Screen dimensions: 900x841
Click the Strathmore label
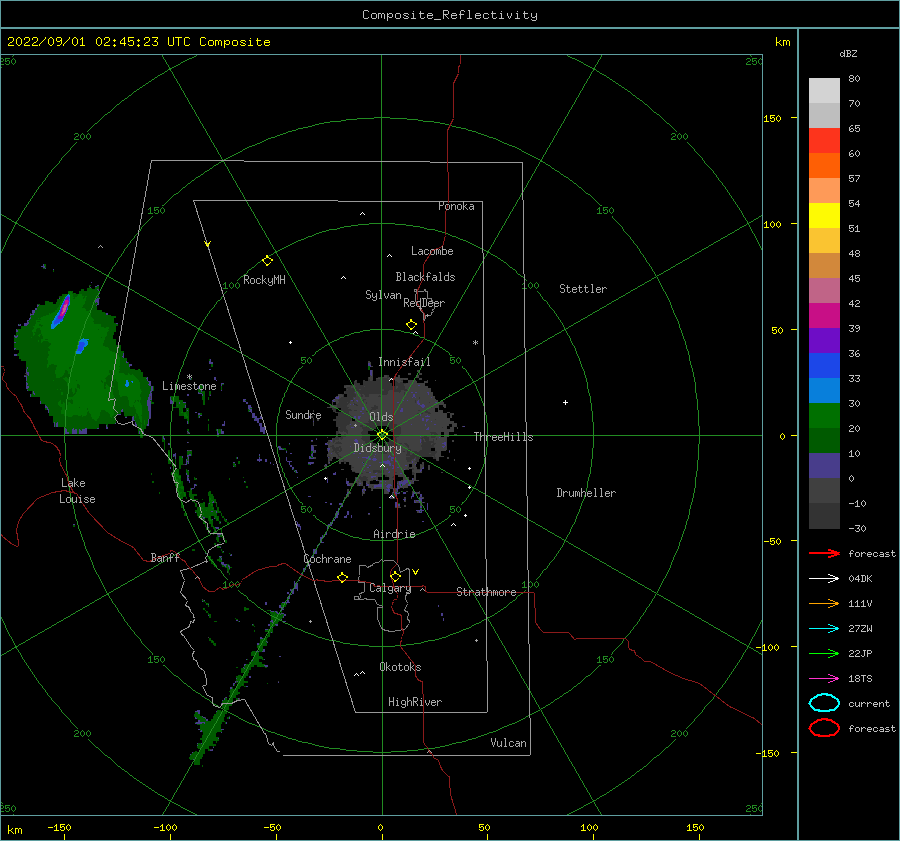[x=486, y=592]
